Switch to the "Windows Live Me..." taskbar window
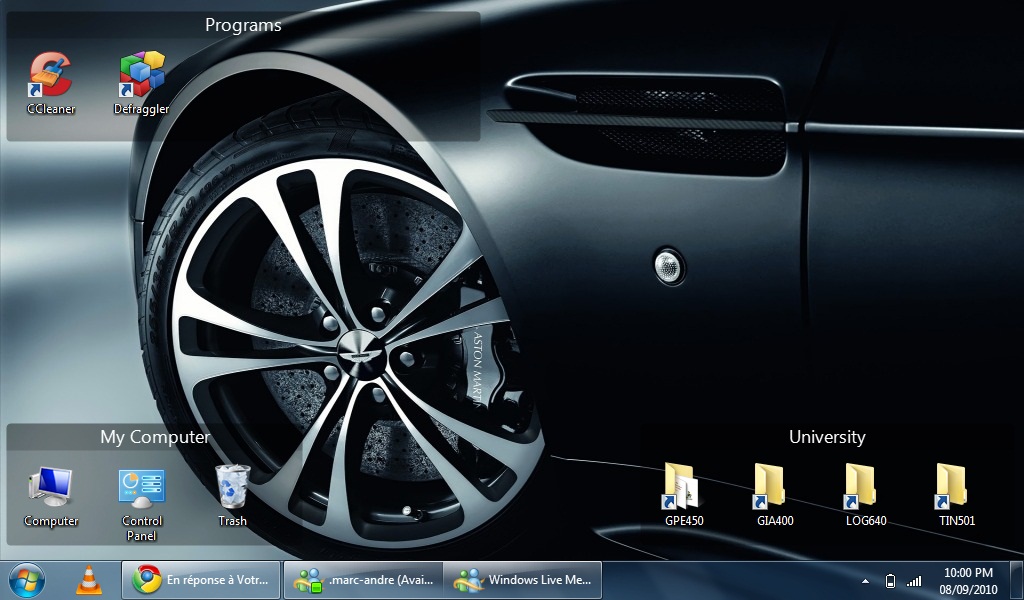This screenshot has width=1024, height=600. click(522, 580)
